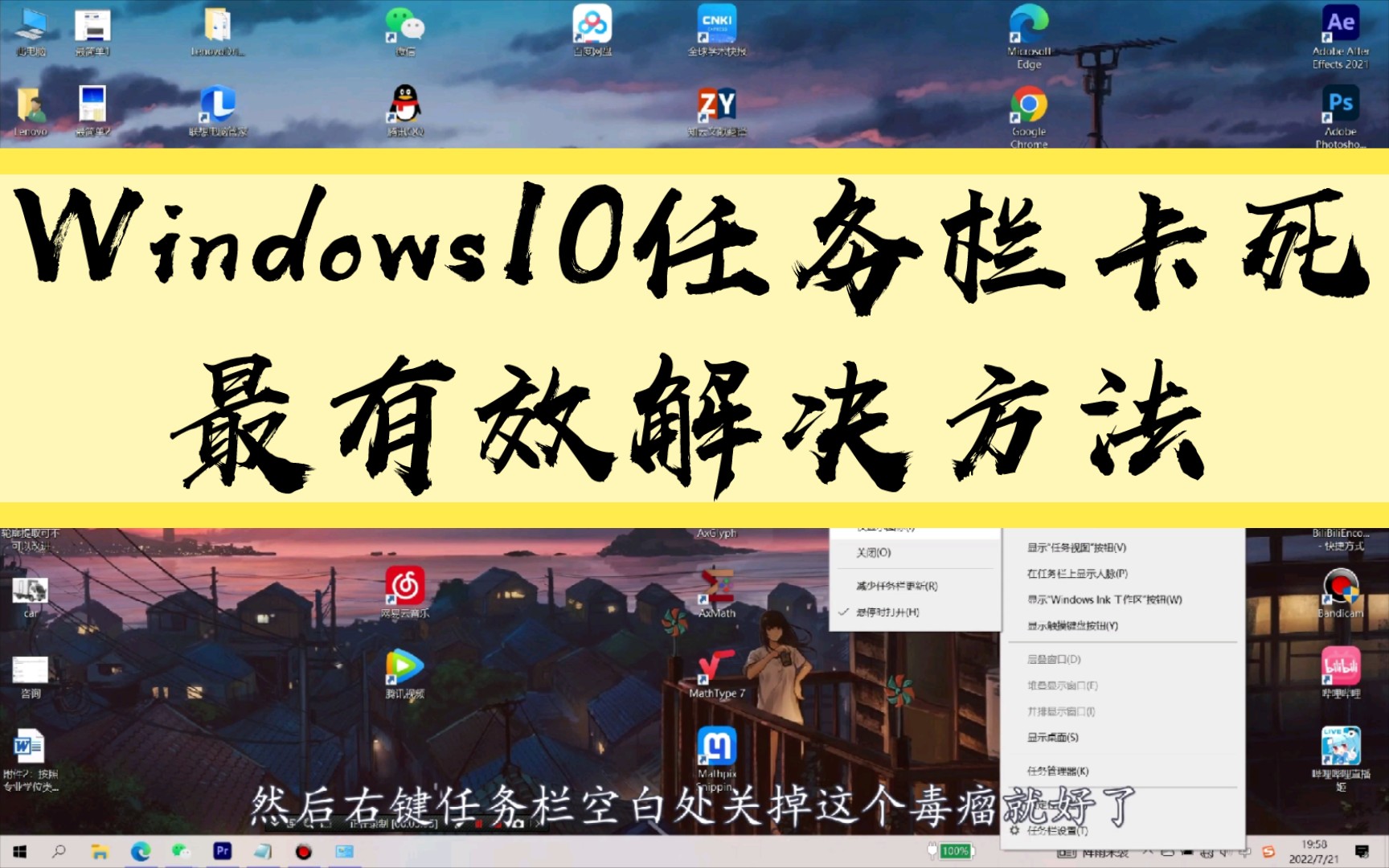Image resolution: width=1389 pixels, height=868 pixels.
Task: Open 任务栏设置(T) with gear icon
Action: (x=1122, y=830)
